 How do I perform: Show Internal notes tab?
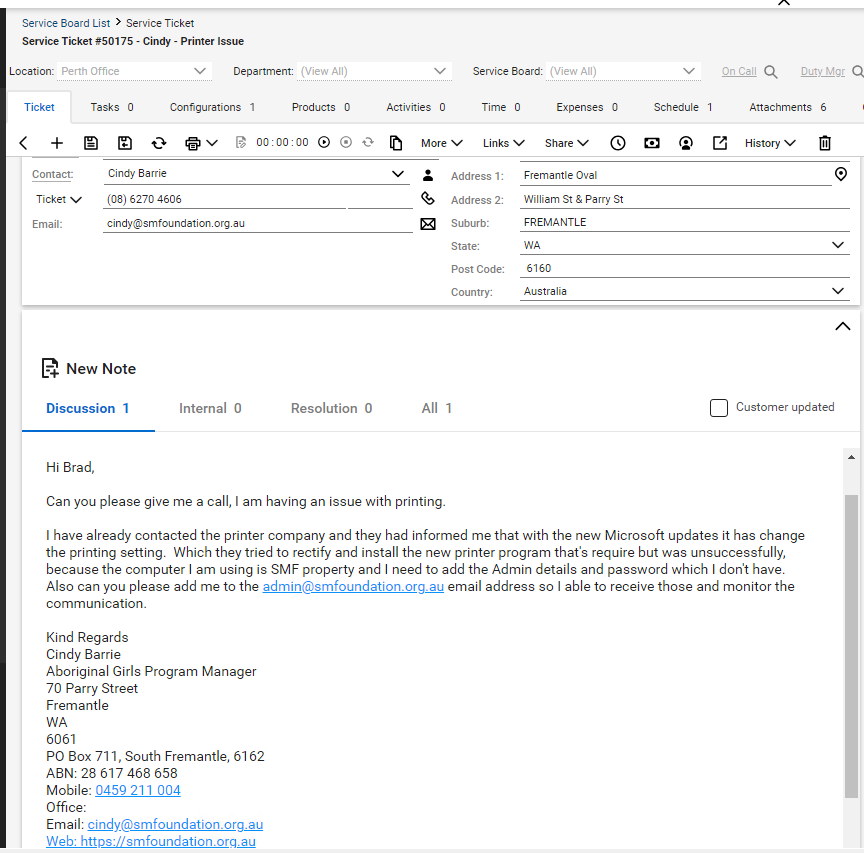tap(210, 408)
